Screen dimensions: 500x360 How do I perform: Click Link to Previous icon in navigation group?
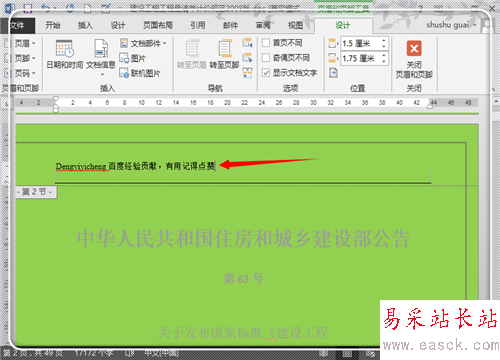pos(247,73)
